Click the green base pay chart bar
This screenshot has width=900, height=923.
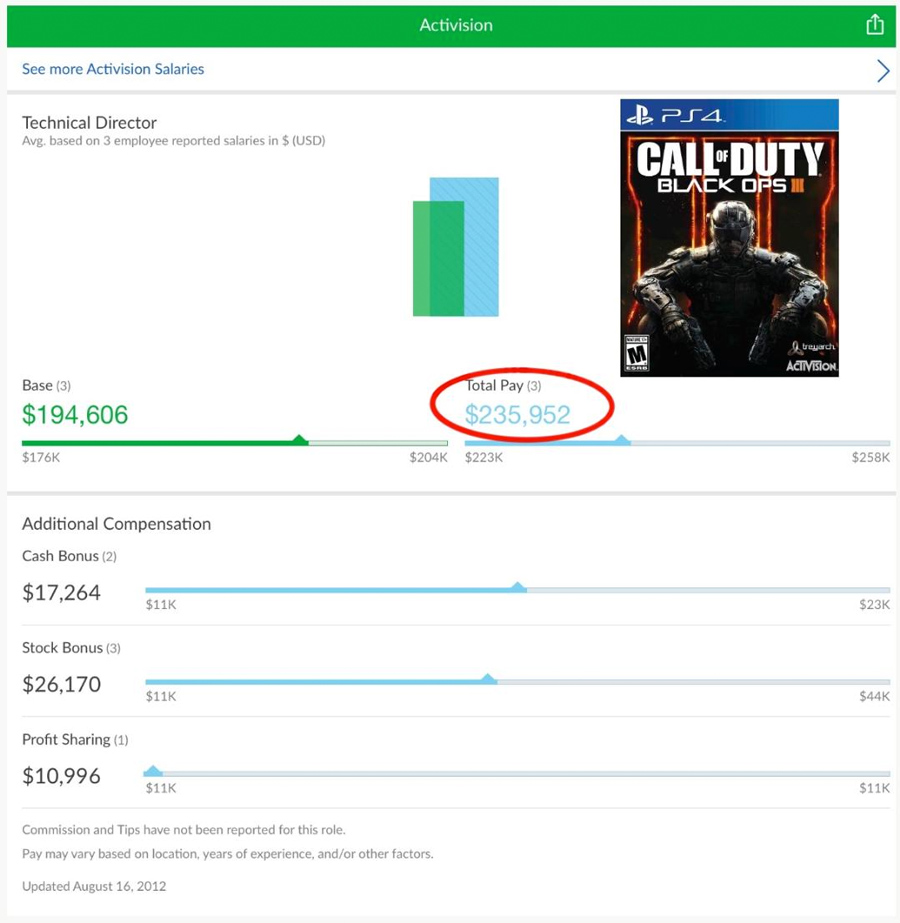click(x=439, y=258)
